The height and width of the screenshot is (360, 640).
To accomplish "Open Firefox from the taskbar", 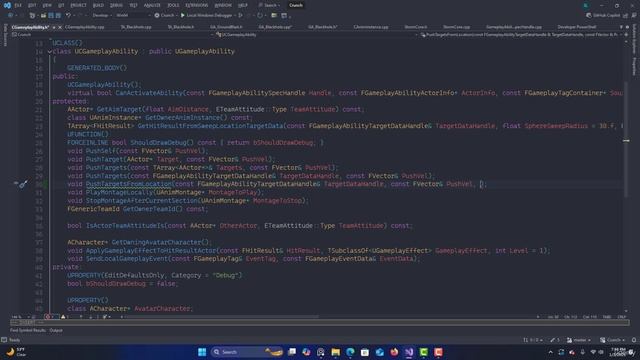I will click(394, 352).
